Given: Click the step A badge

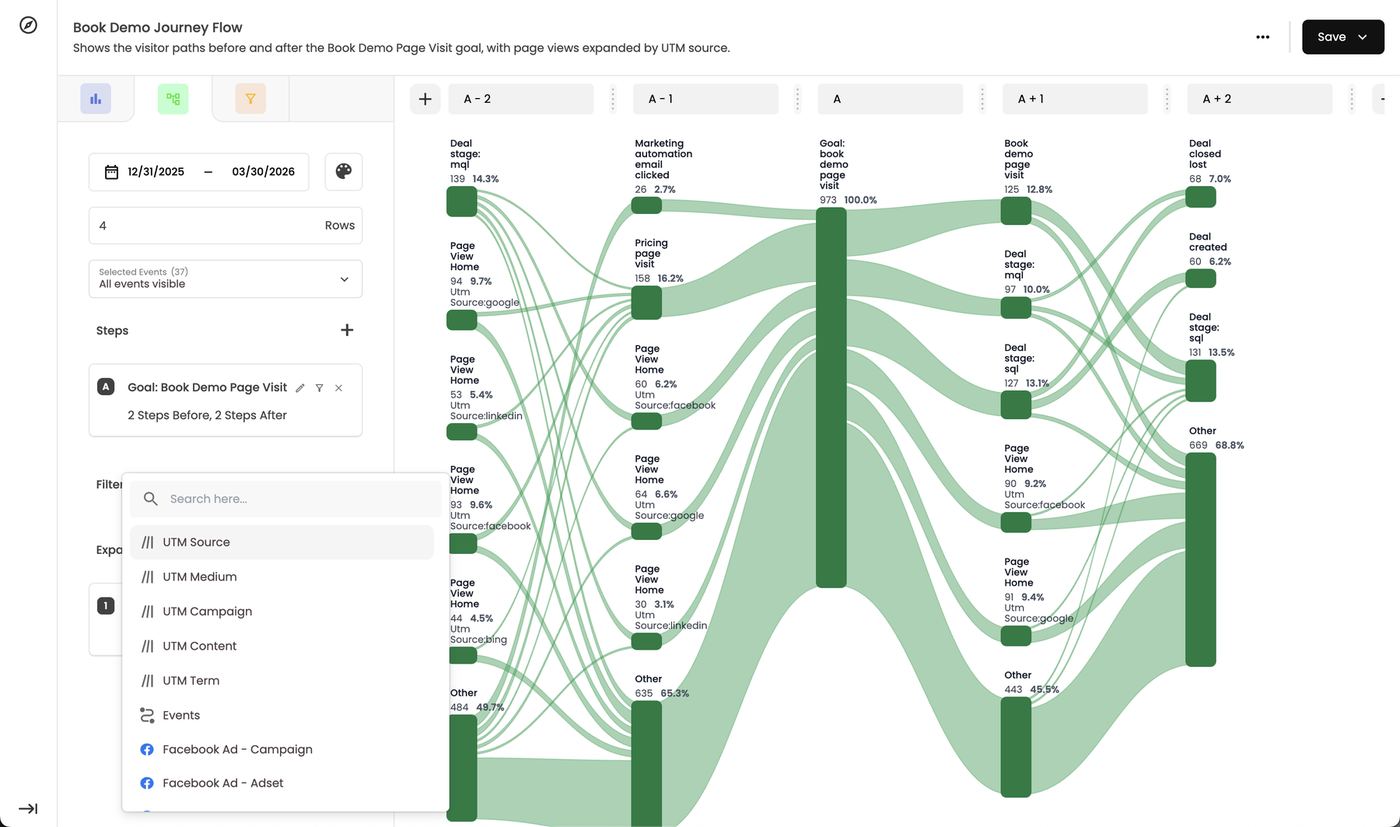Looking at the screenshot, I should 106,387.
